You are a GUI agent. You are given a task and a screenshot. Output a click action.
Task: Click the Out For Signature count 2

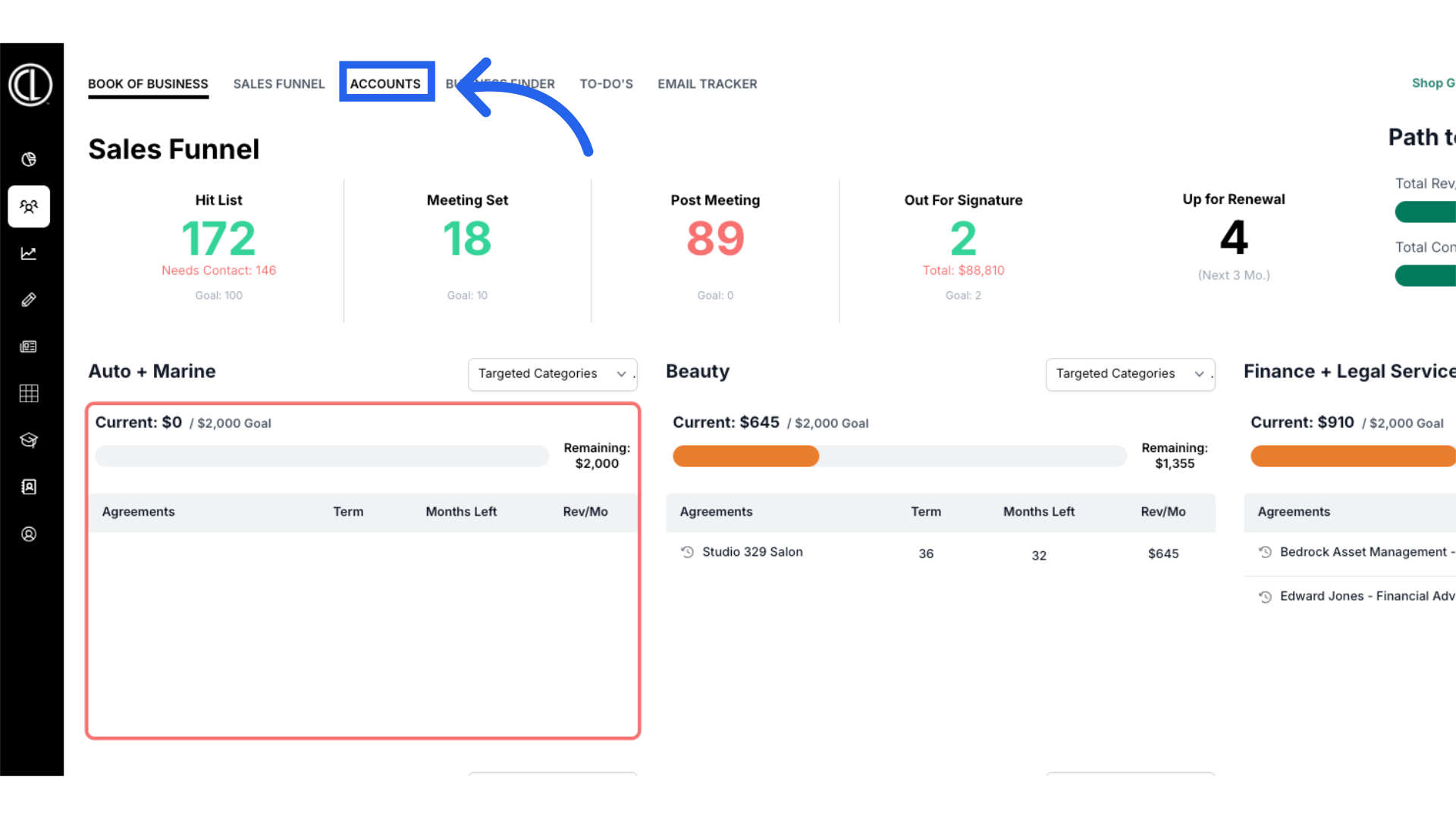click(x=963, y=239)
